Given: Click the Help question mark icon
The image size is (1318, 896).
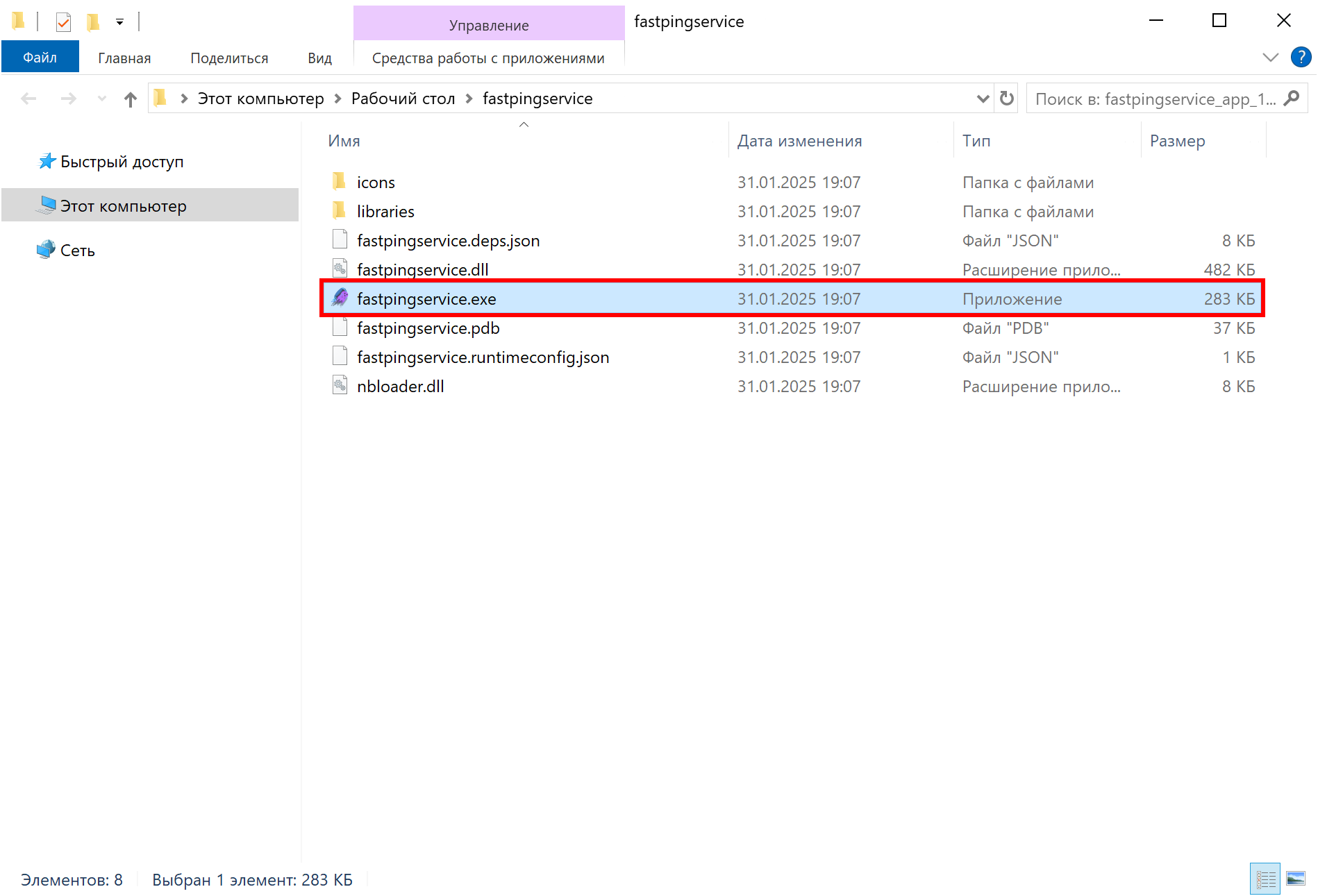Looking at the screenshot, I should pyautogui.click(x=1301, y=57).
